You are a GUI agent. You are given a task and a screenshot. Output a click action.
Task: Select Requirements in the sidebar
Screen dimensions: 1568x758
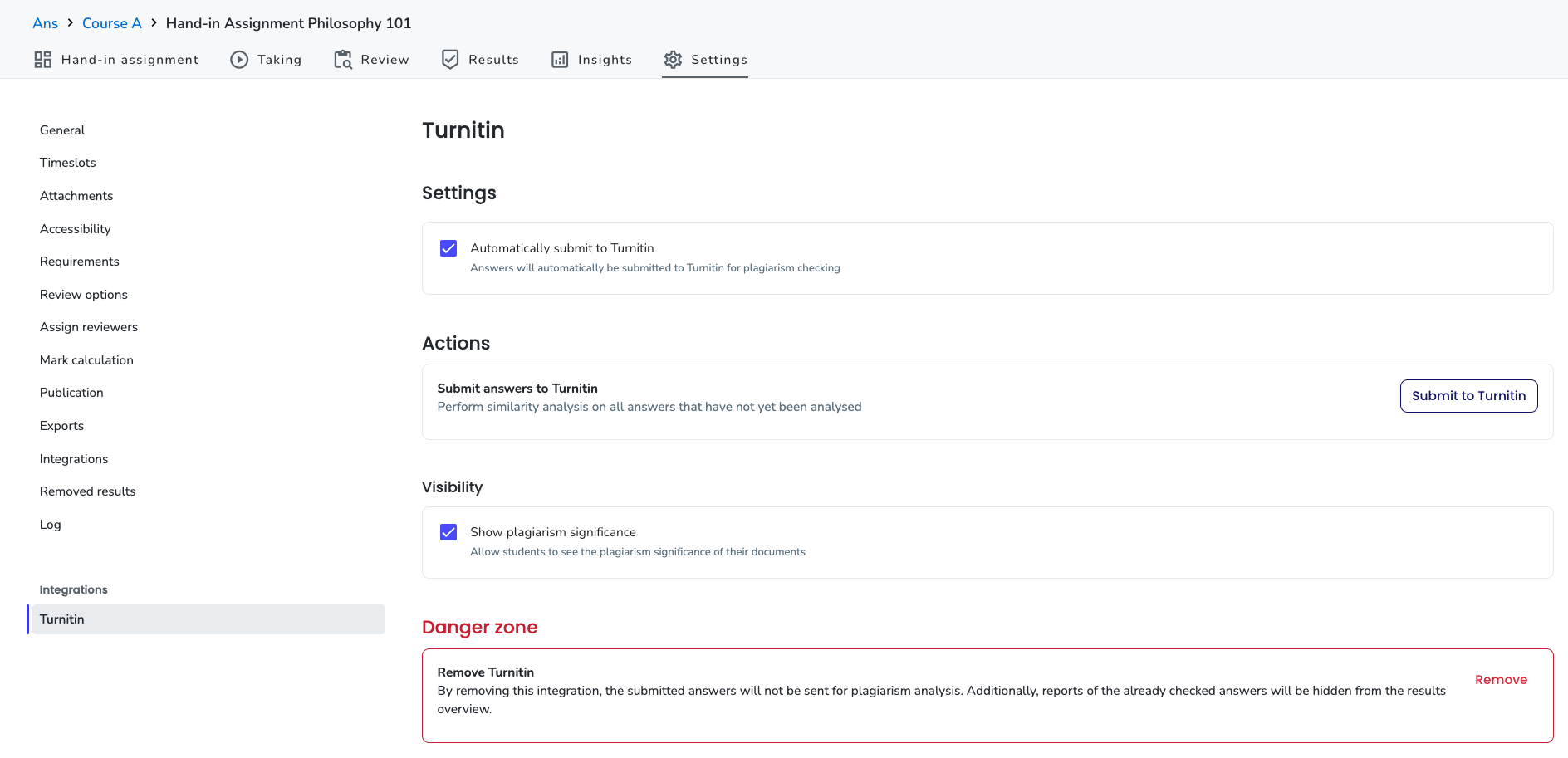point(80,262)
